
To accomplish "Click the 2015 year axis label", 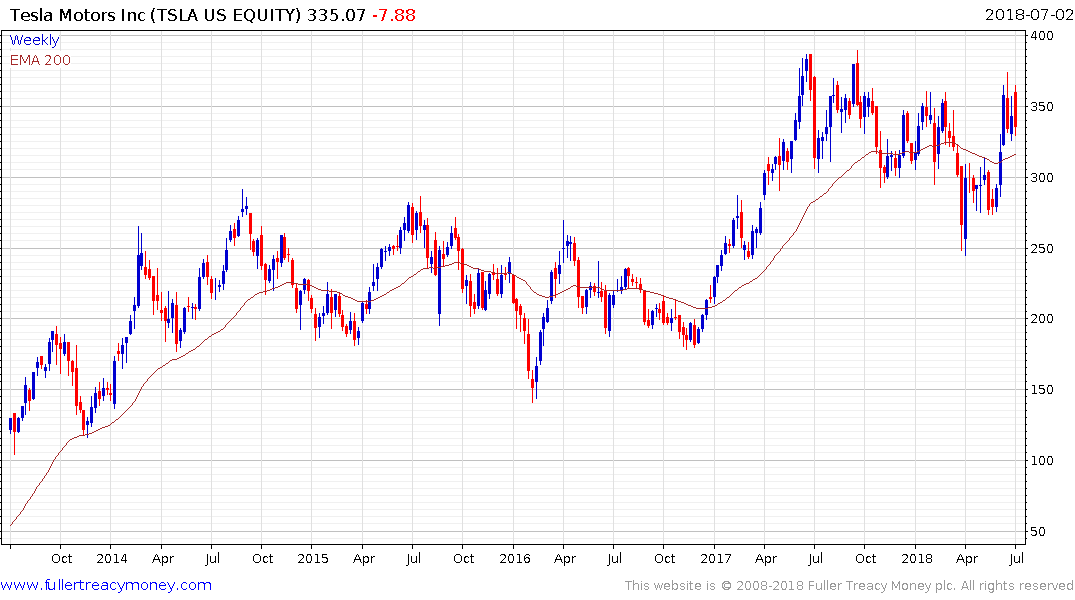I will coord(313,558).
